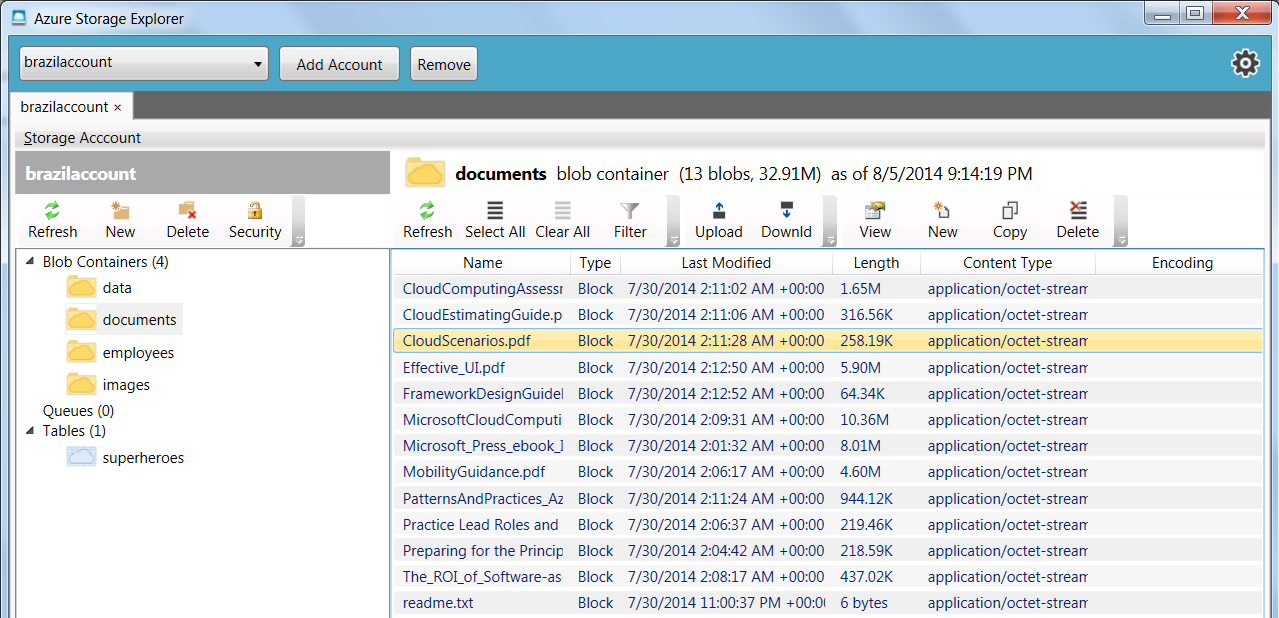The image size is (1279, 618).
Task: Click the large documents container folder icon
Action: tap(425, 173)
